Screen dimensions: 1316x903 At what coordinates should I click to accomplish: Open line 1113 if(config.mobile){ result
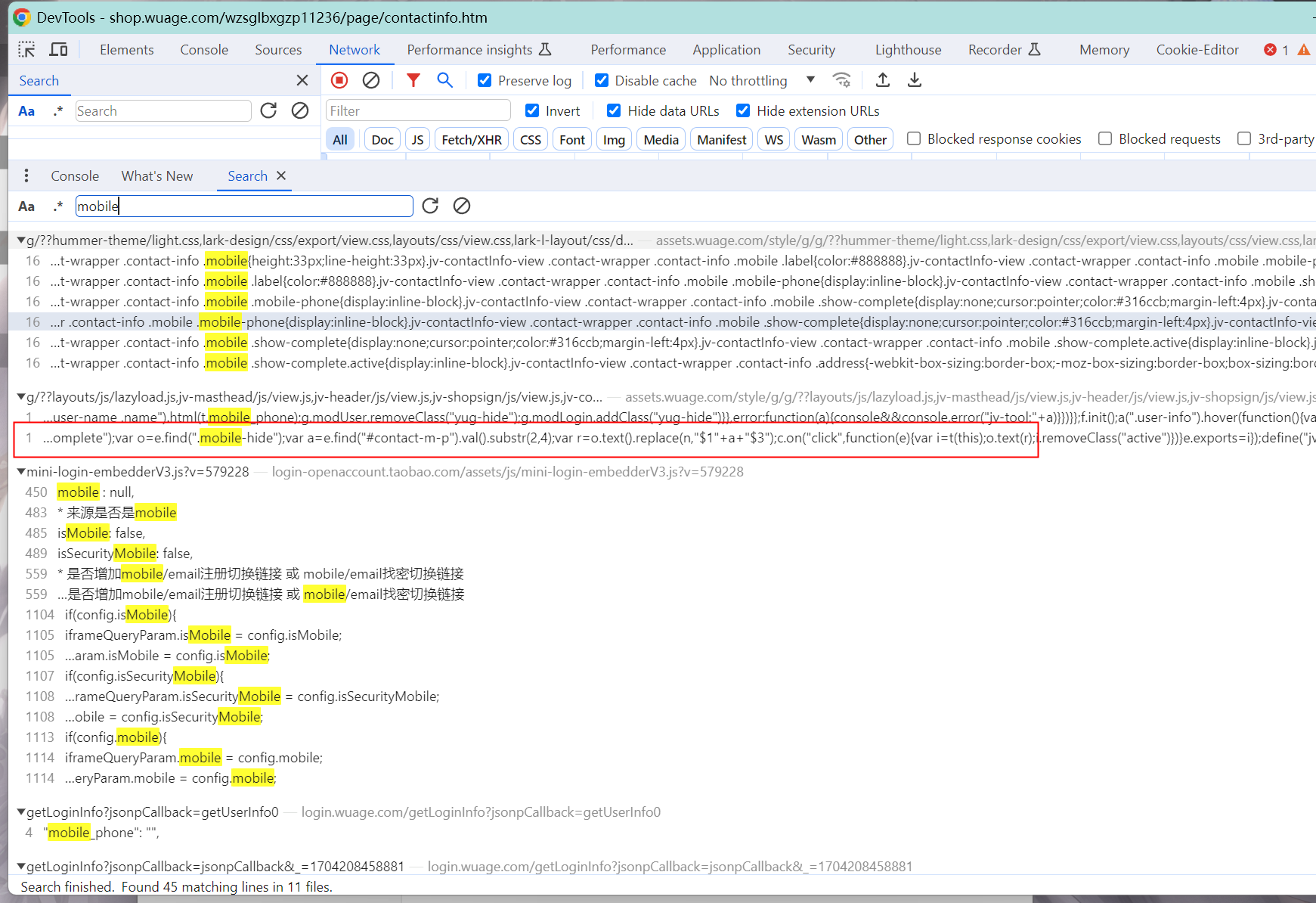(116, 737)
